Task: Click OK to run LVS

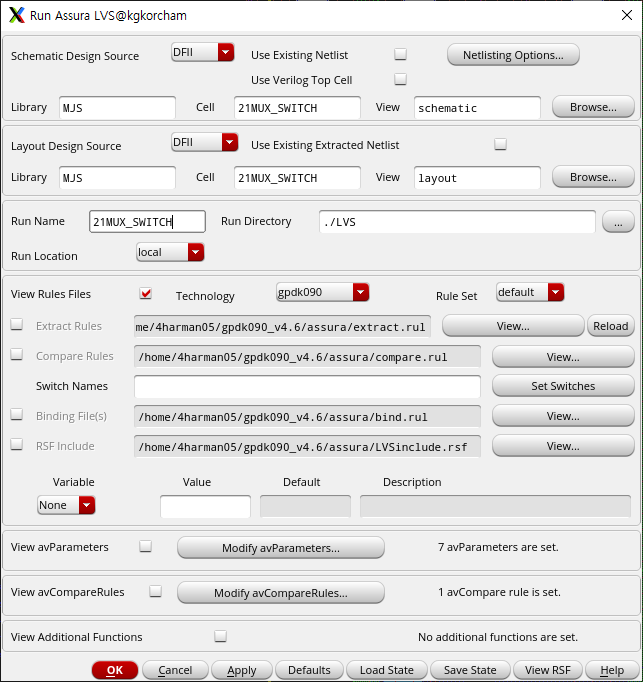Action: pos(115,670)
